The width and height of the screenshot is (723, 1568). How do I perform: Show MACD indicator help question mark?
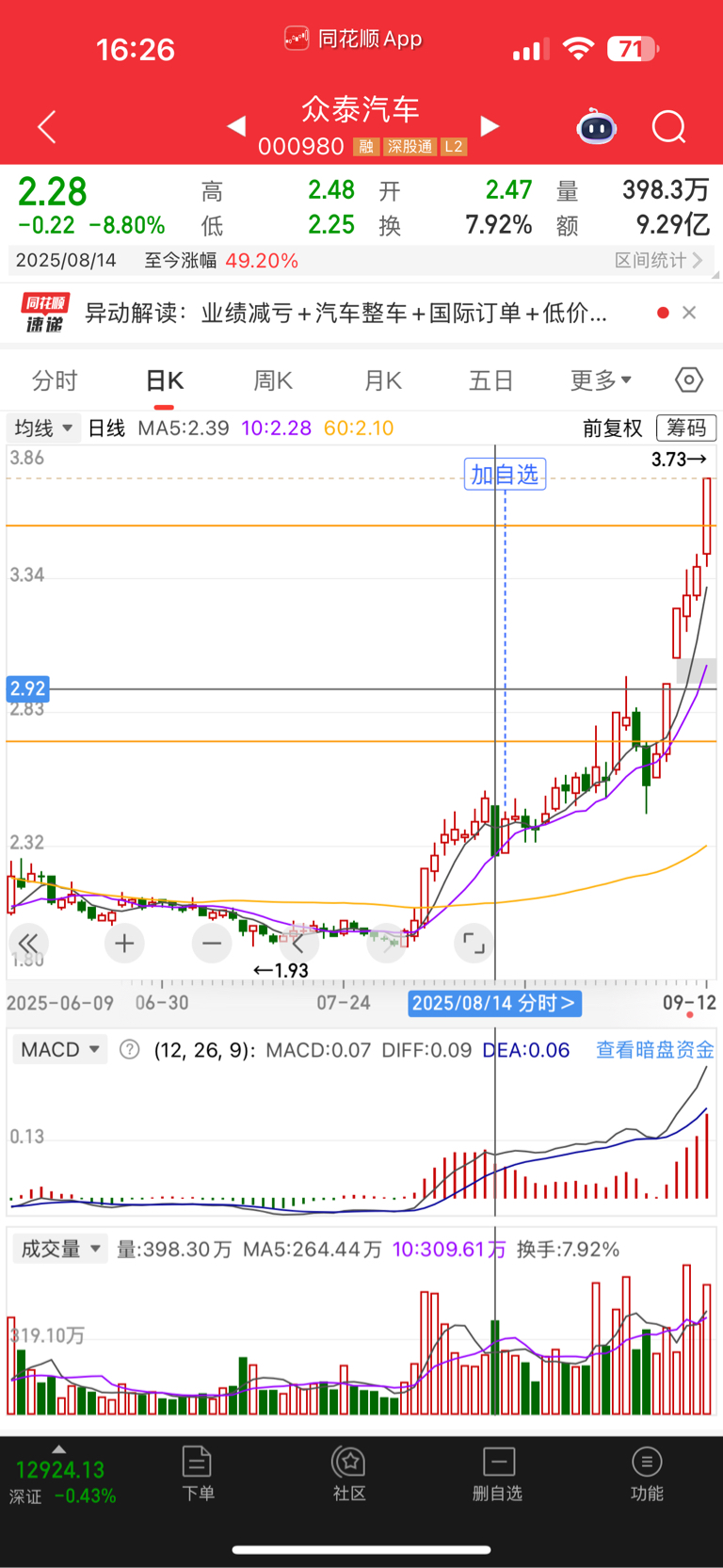(130, 1049)
